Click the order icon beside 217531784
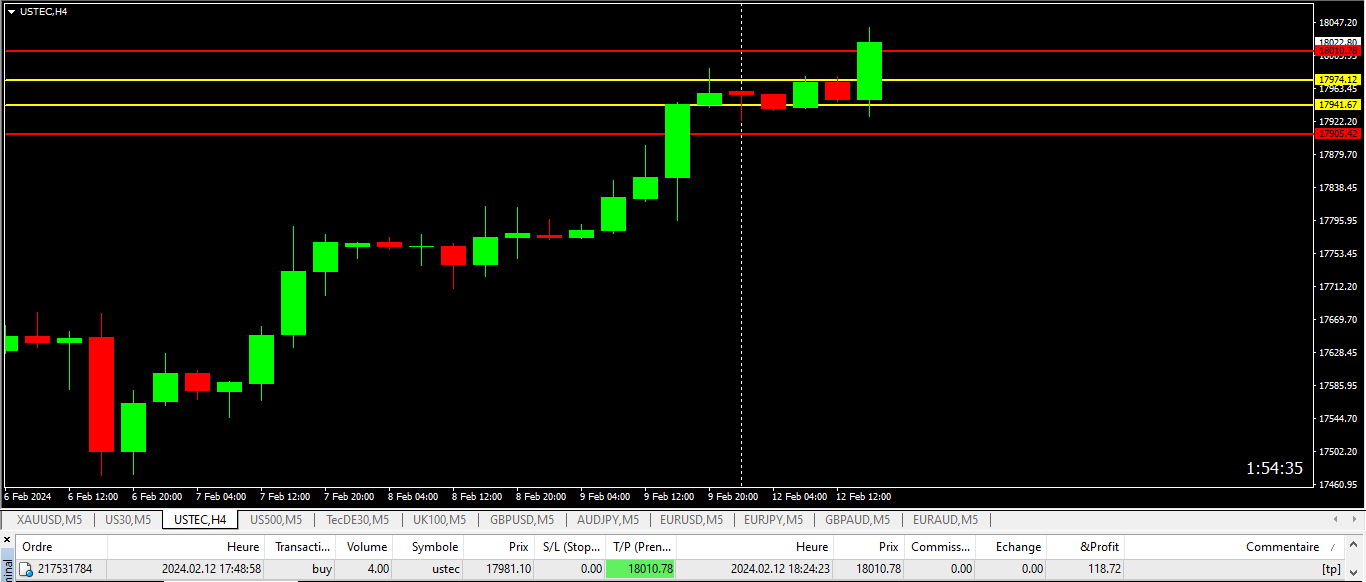 pos(26,569)
